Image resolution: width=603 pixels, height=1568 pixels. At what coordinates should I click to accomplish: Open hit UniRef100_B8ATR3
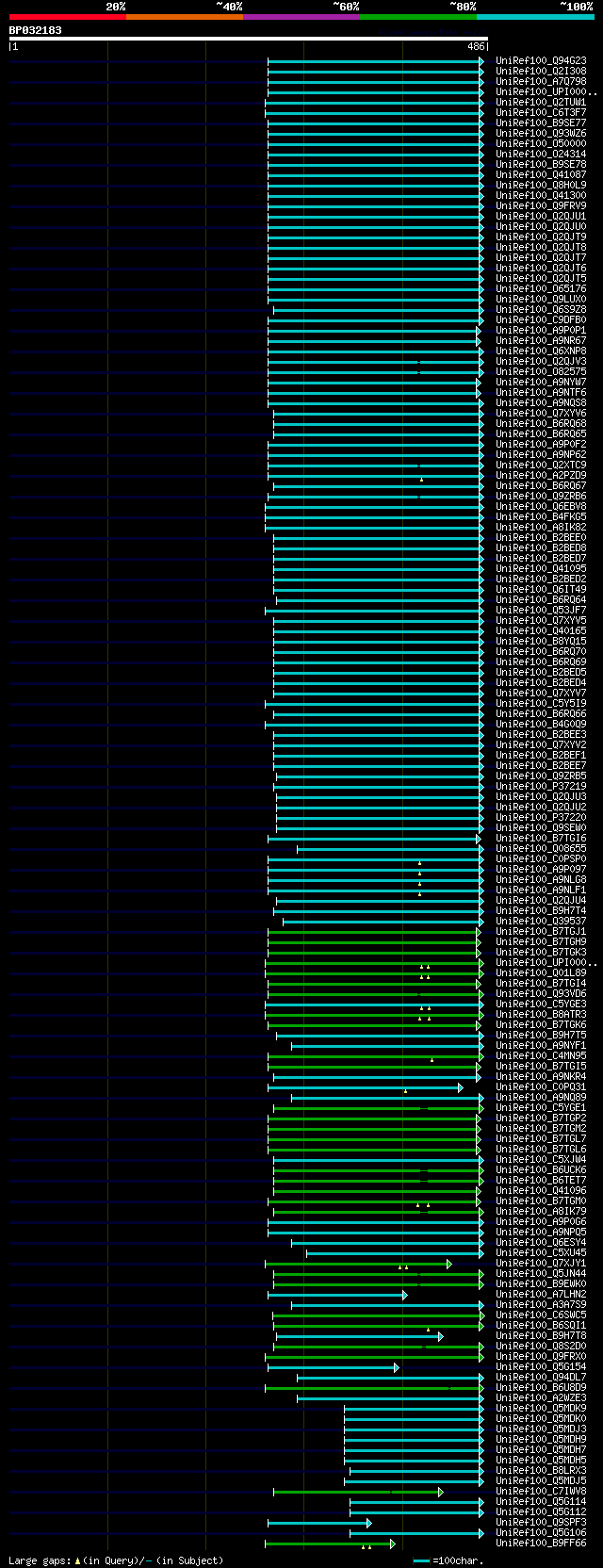point(541,1015)
